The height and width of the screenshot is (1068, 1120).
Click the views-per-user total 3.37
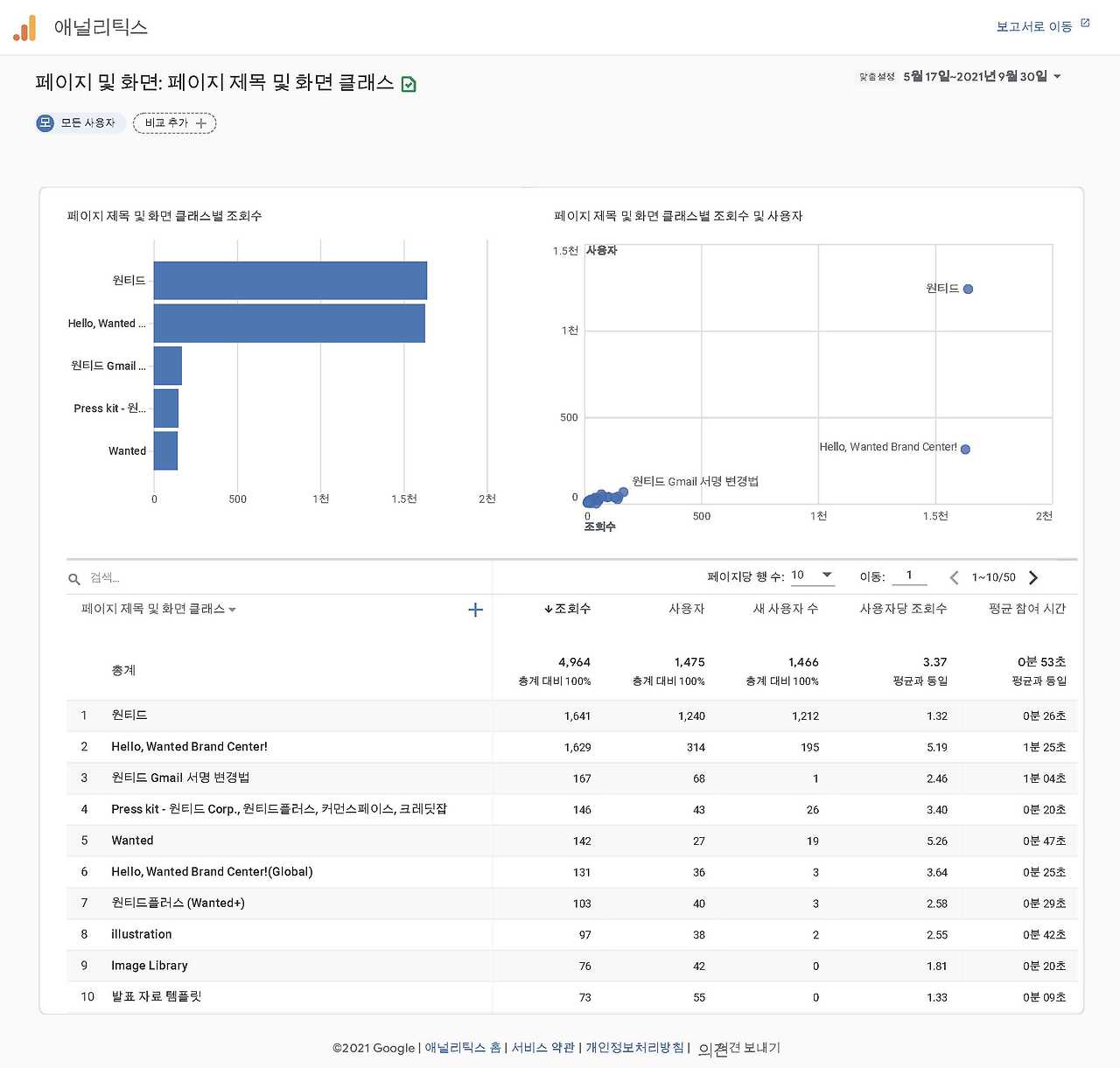[x=935, y=662]
